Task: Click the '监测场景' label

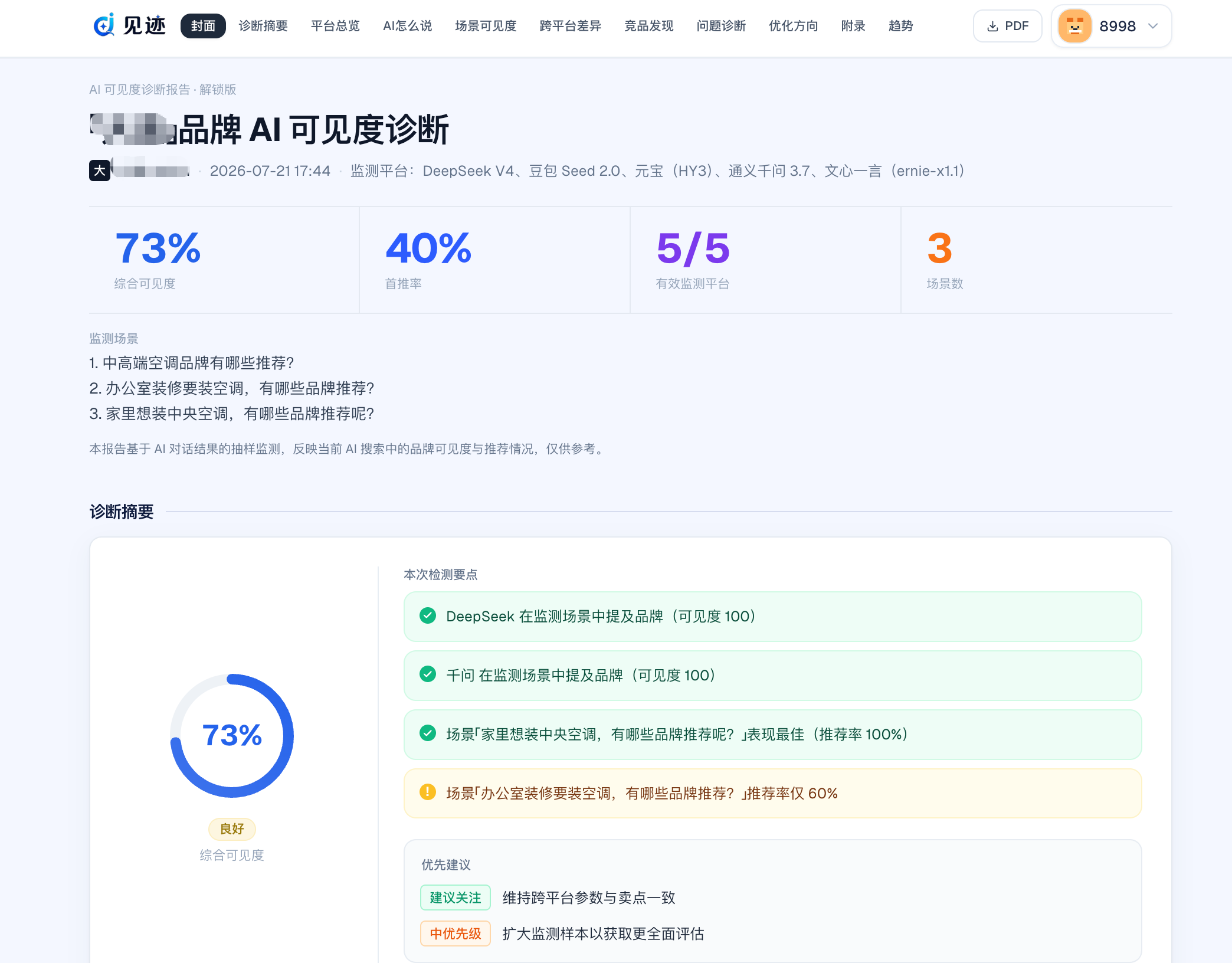Action: [x=114, y=338]
